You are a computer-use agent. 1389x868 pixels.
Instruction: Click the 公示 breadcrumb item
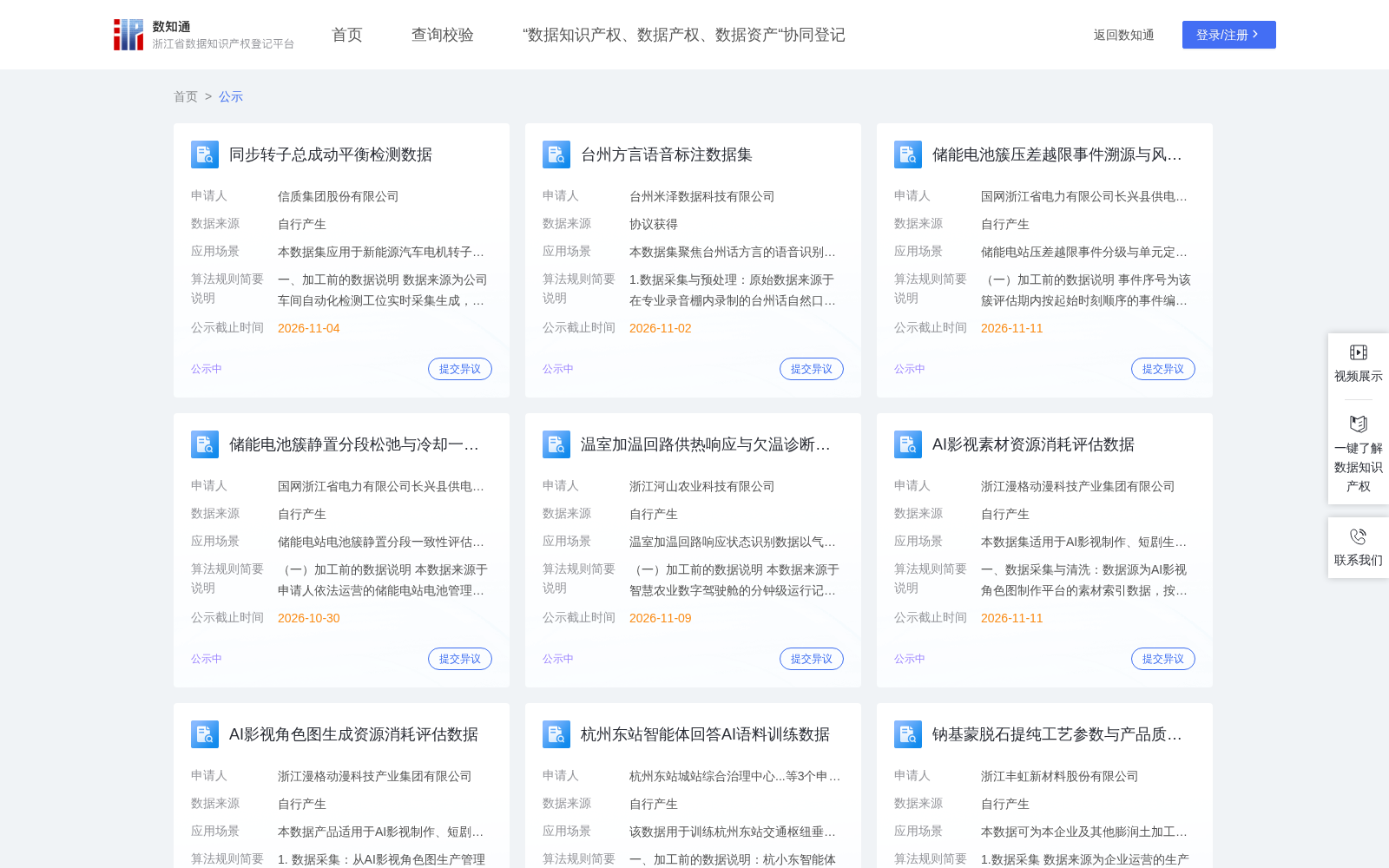point(231,96)
